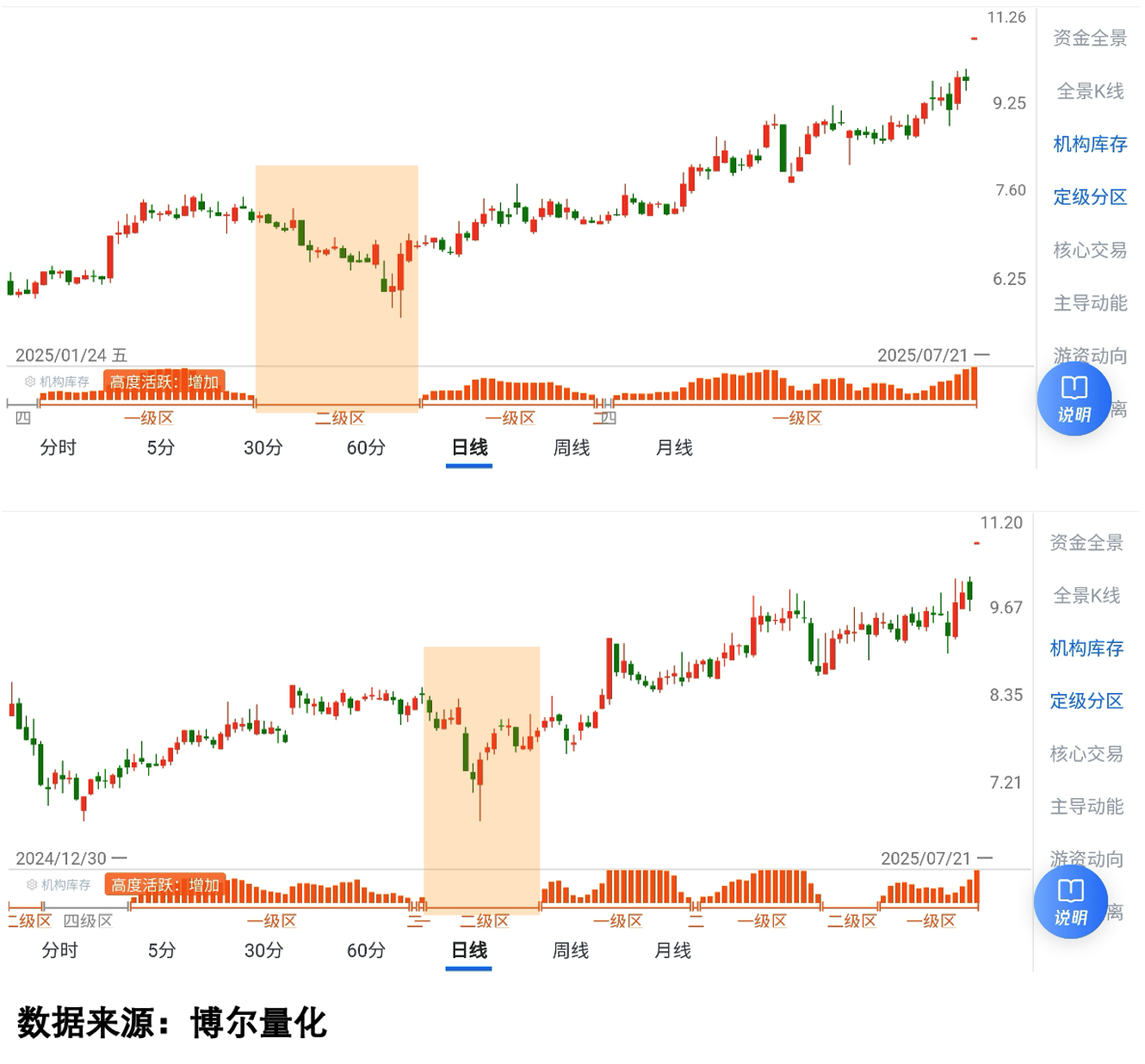Image resolution: width=1145 pixels, height=1064 pixels.
Task: Open the 说明 book button in lower chart
Action: click(1070, 902)
